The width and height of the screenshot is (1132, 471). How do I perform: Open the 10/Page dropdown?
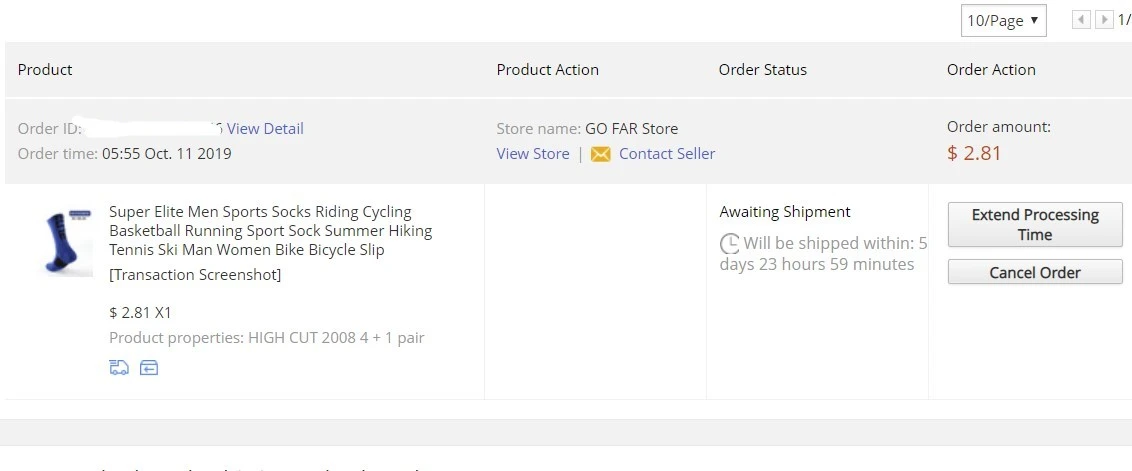coord(1003,20)
